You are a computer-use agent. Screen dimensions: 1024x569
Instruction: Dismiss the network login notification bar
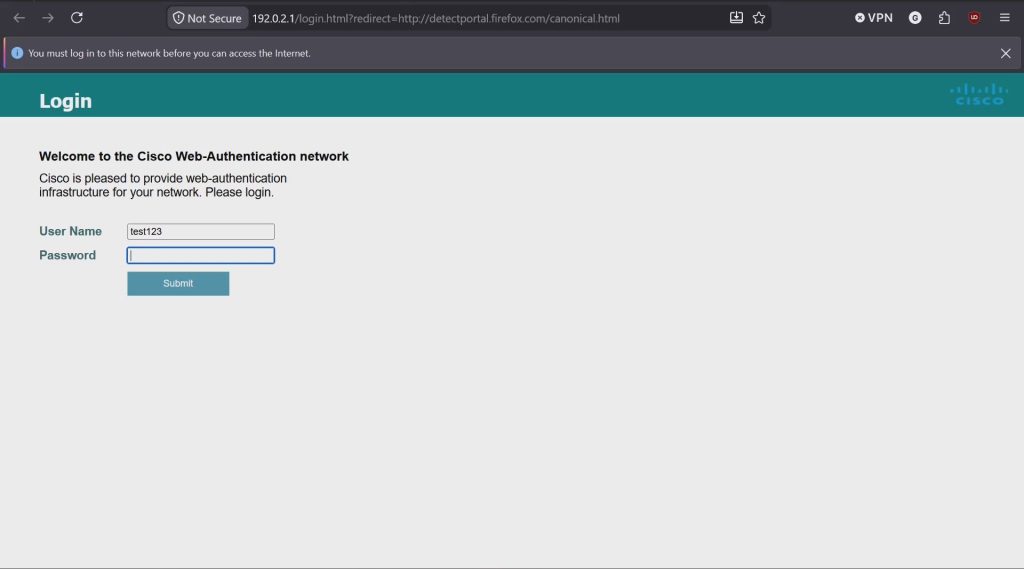[1006, 54]
